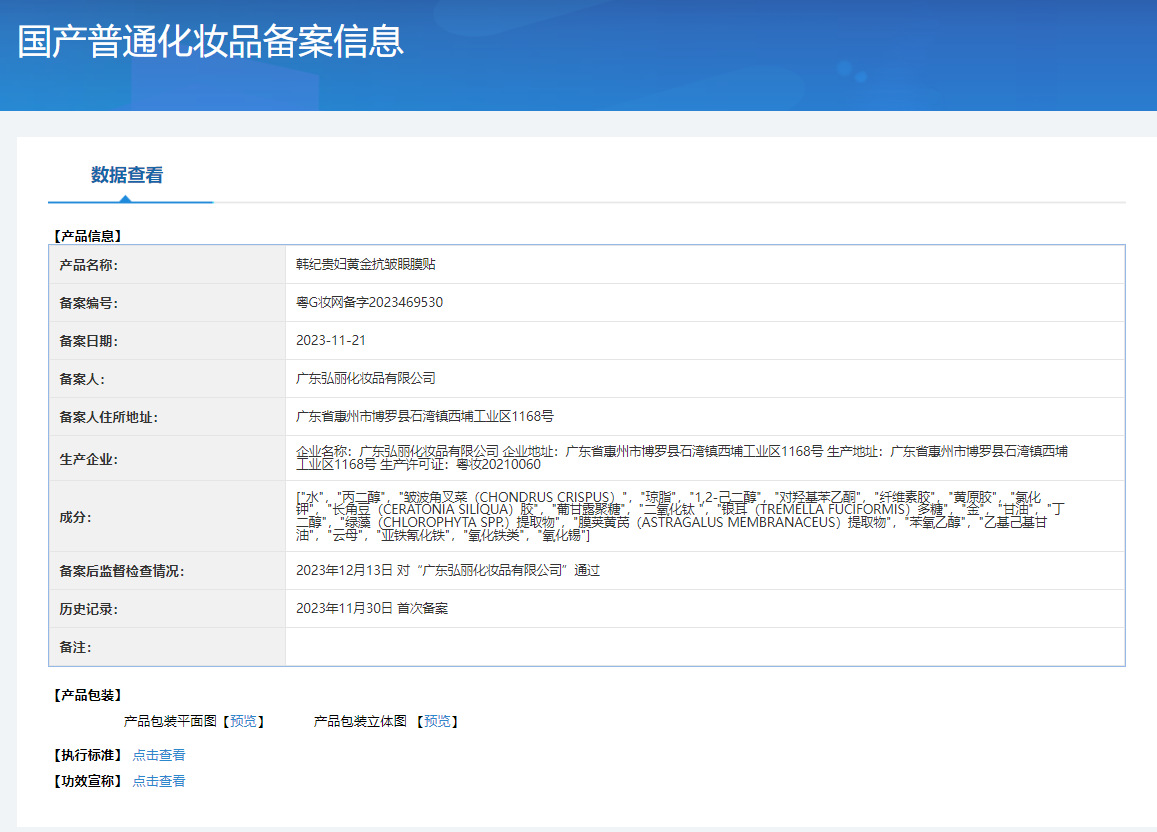Click the 产品包装立体图 label text
The image size is (1157, 832).
click(360, 721)
